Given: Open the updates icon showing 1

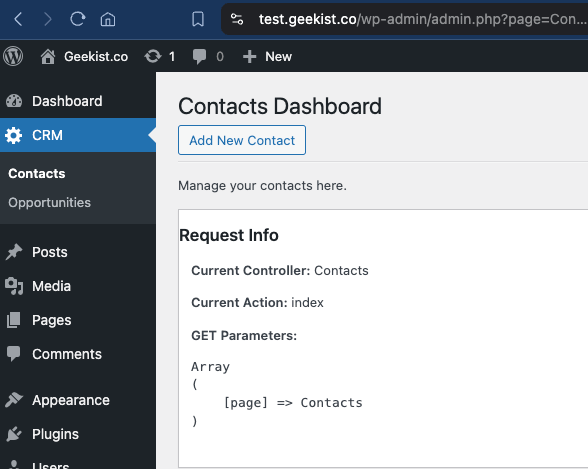Looking at the screenshot, I should point(153,57).
